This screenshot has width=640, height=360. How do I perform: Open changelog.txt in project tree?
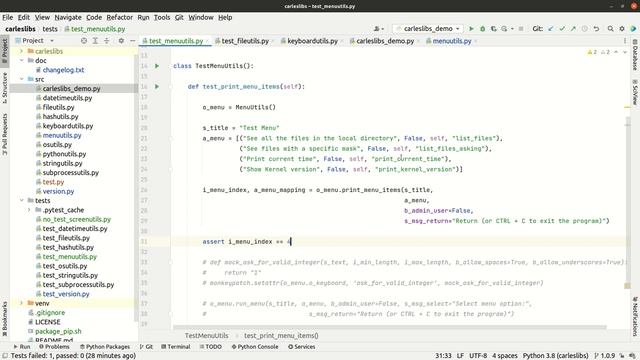click(x=63, y=70)
